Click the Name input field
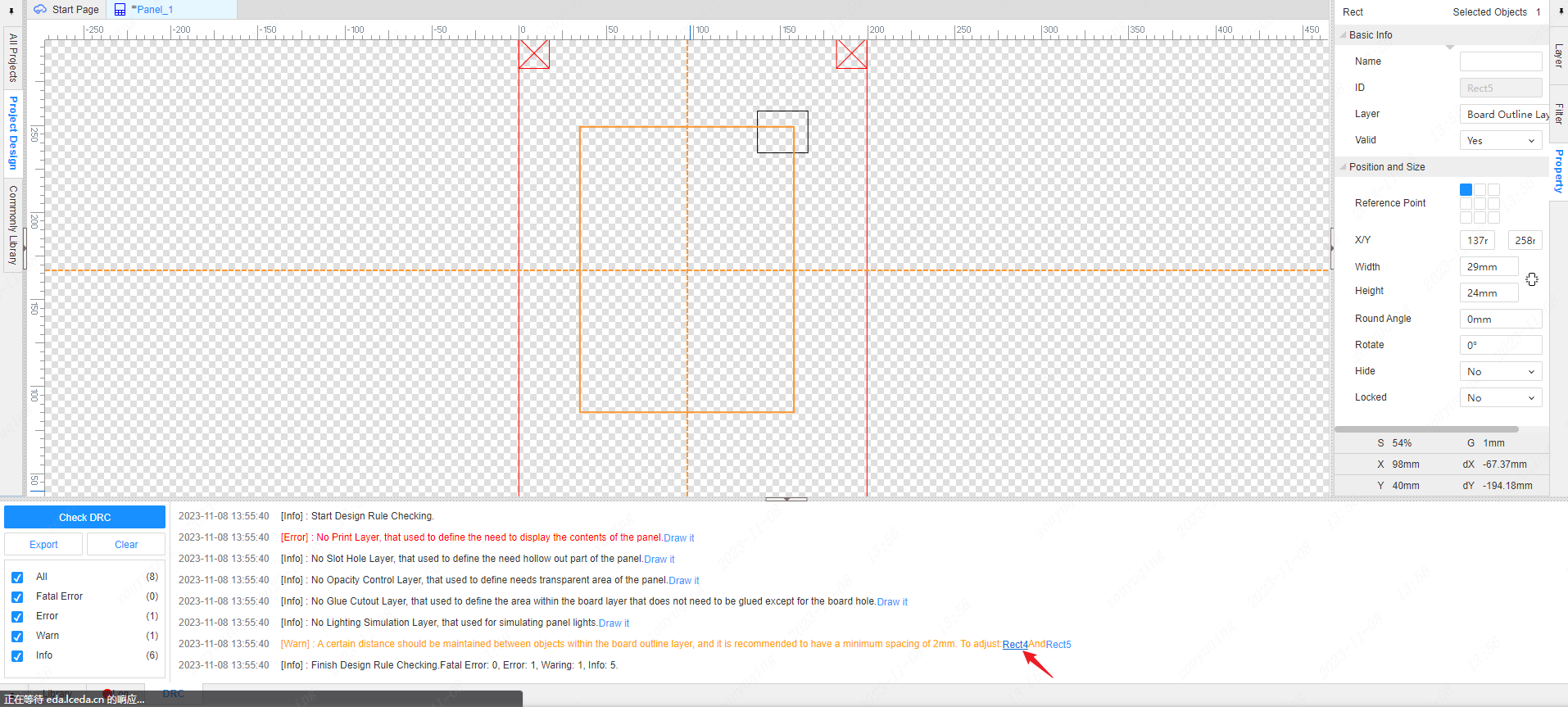 1501,61
